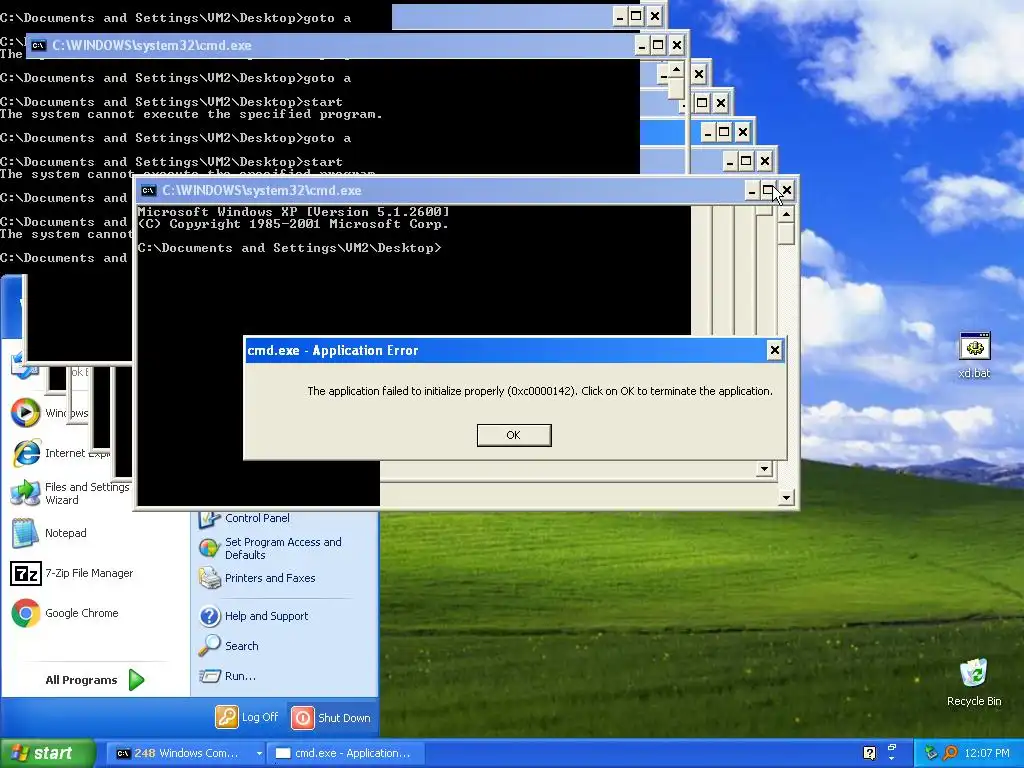Click the Search magnifier icon in Start menu

(x=210, y=645)
